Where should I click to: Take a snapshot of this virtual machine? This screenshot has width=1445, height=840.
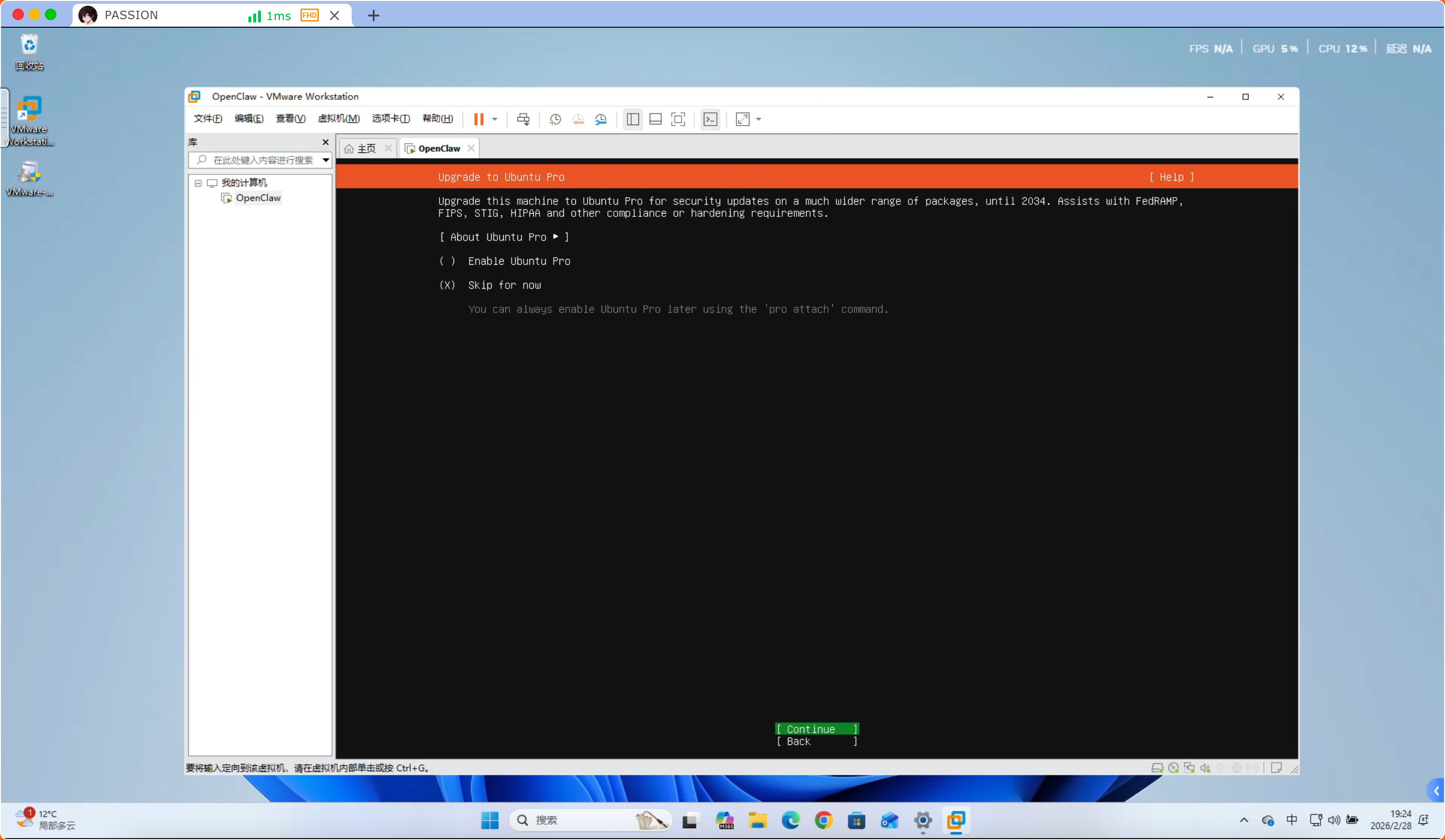click(x=555, y=119)
